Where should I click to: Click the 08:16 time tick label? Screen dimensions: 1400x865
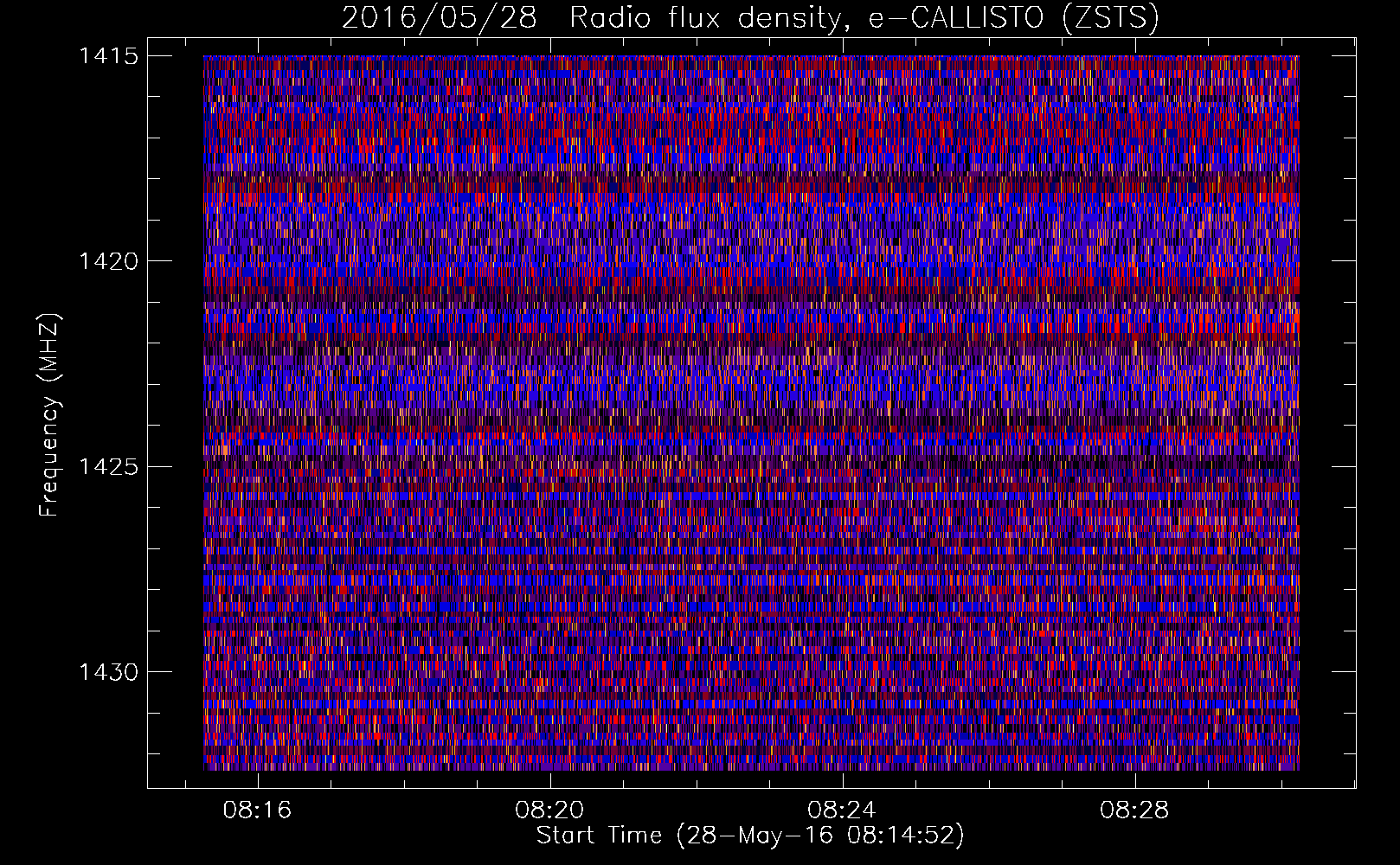[257, 811]
